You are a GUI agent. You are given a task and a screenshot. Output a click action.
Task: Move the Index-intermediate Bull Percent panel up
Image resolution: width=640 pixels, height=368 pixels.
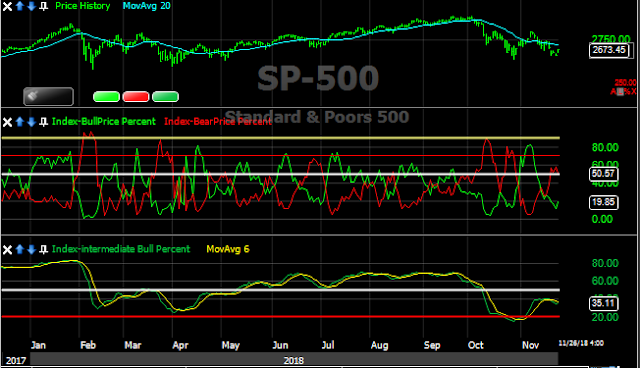pos(19,250)
